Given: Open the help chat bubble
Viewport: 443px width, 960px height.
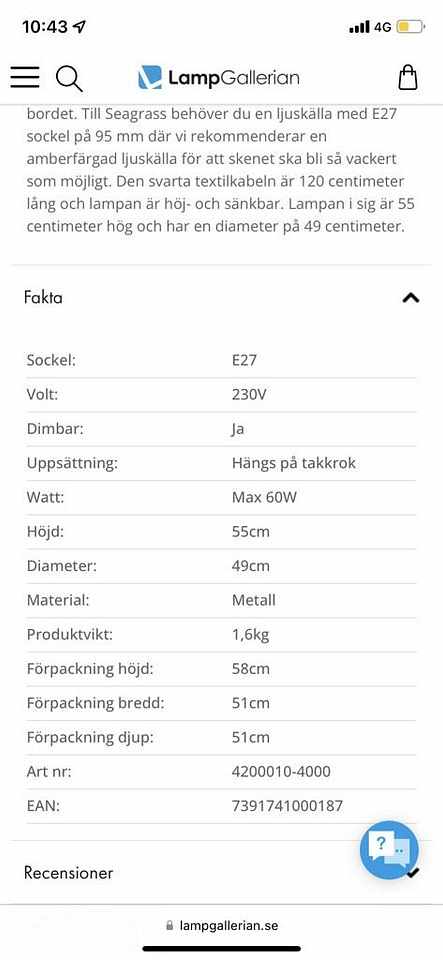Looking at the screenshot, I should pos(389,850).
